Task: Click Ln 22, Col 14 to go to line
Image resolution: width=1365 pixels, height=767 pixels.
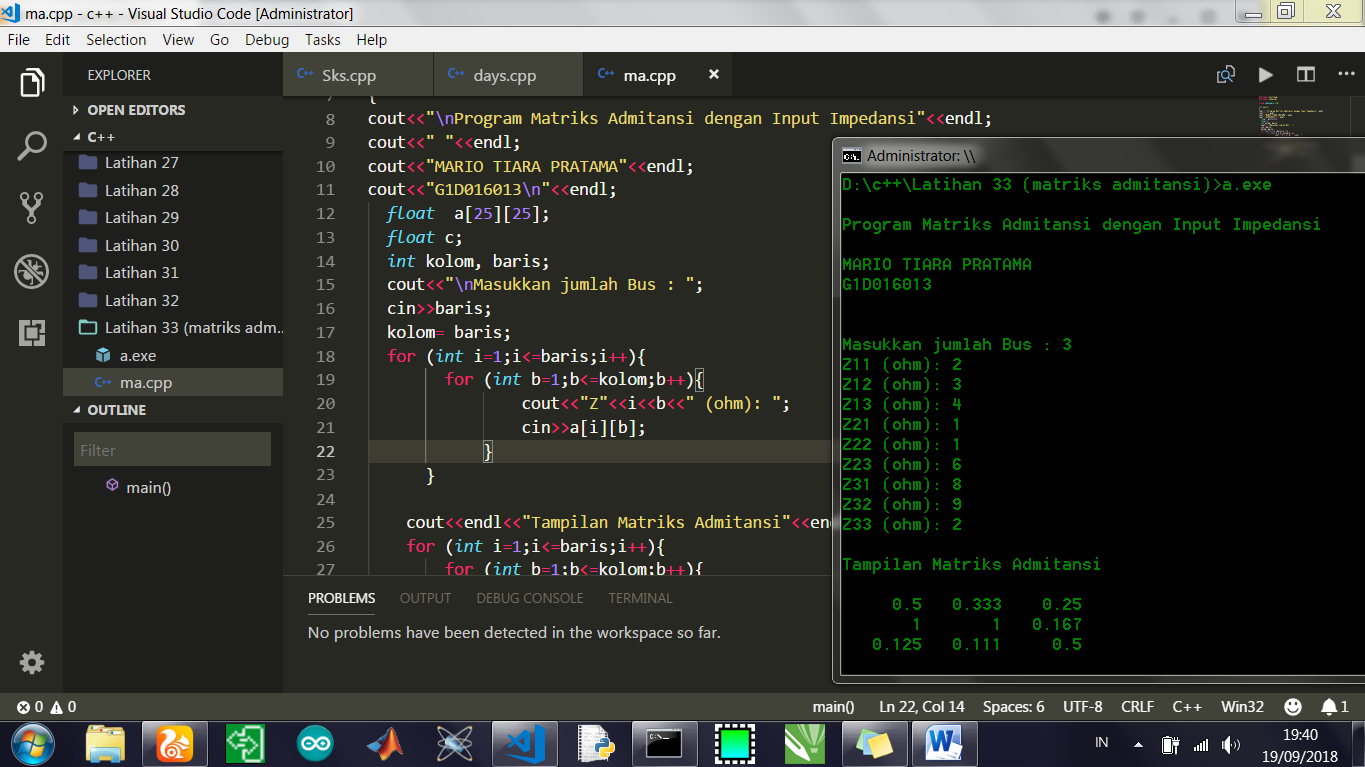Action: 921,706
